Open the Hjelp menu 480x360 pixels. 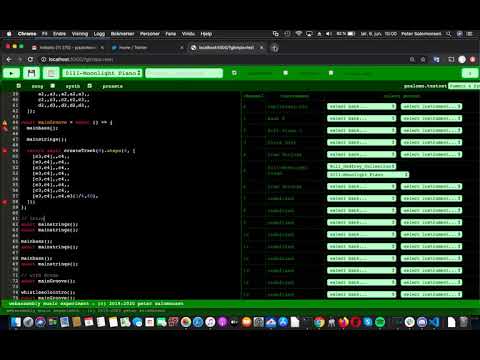[x=206, y=34]
